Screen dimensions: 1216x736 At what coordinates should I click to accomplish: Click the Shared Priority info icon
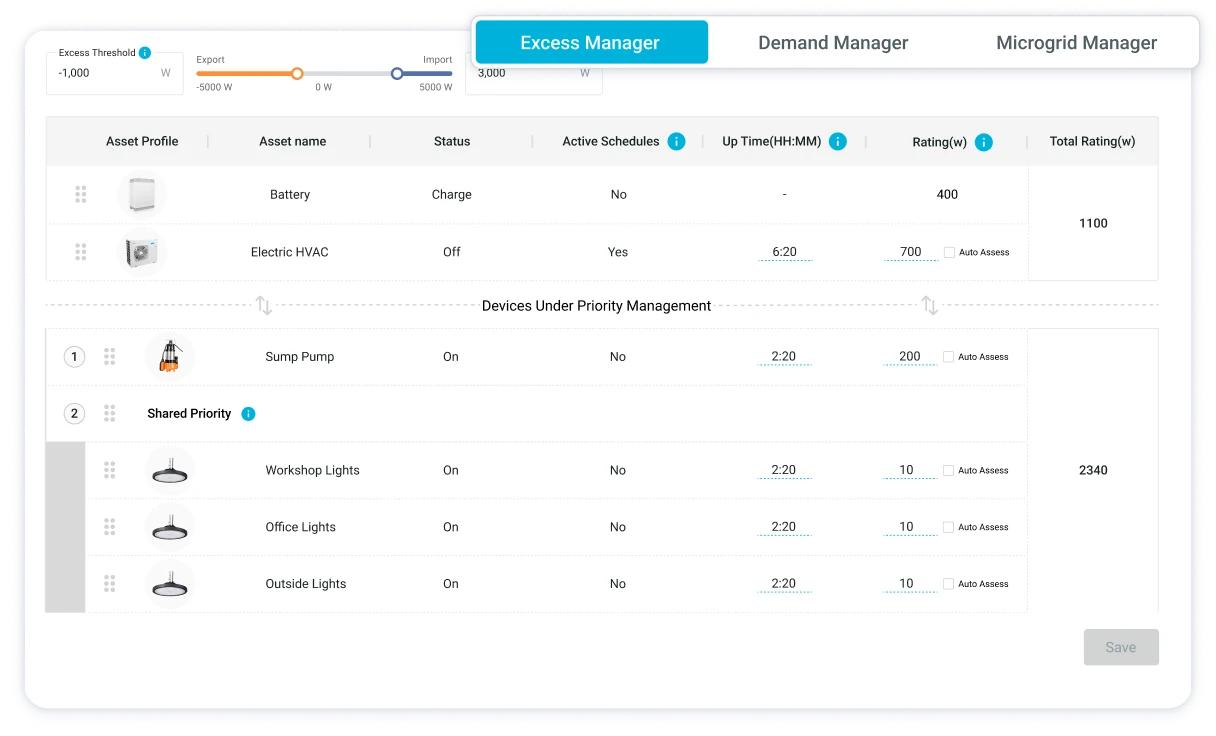248,414
